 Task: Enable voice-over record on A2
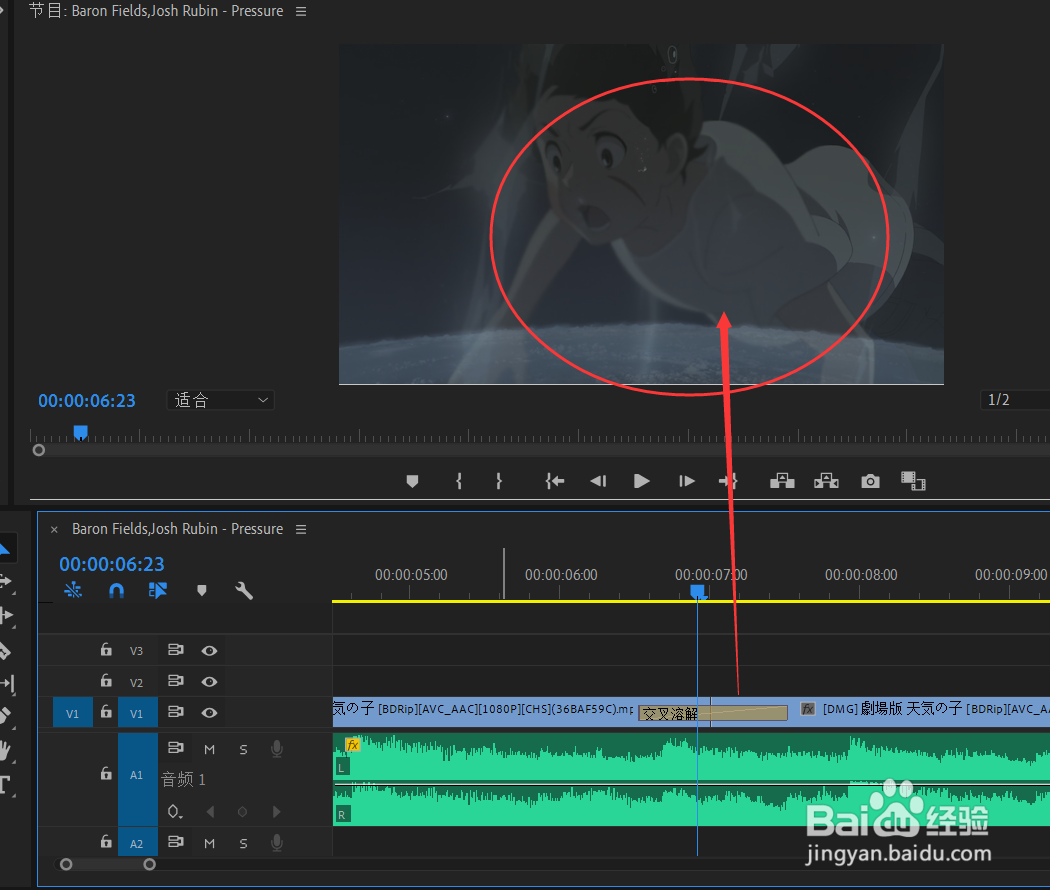click(277, 842)
